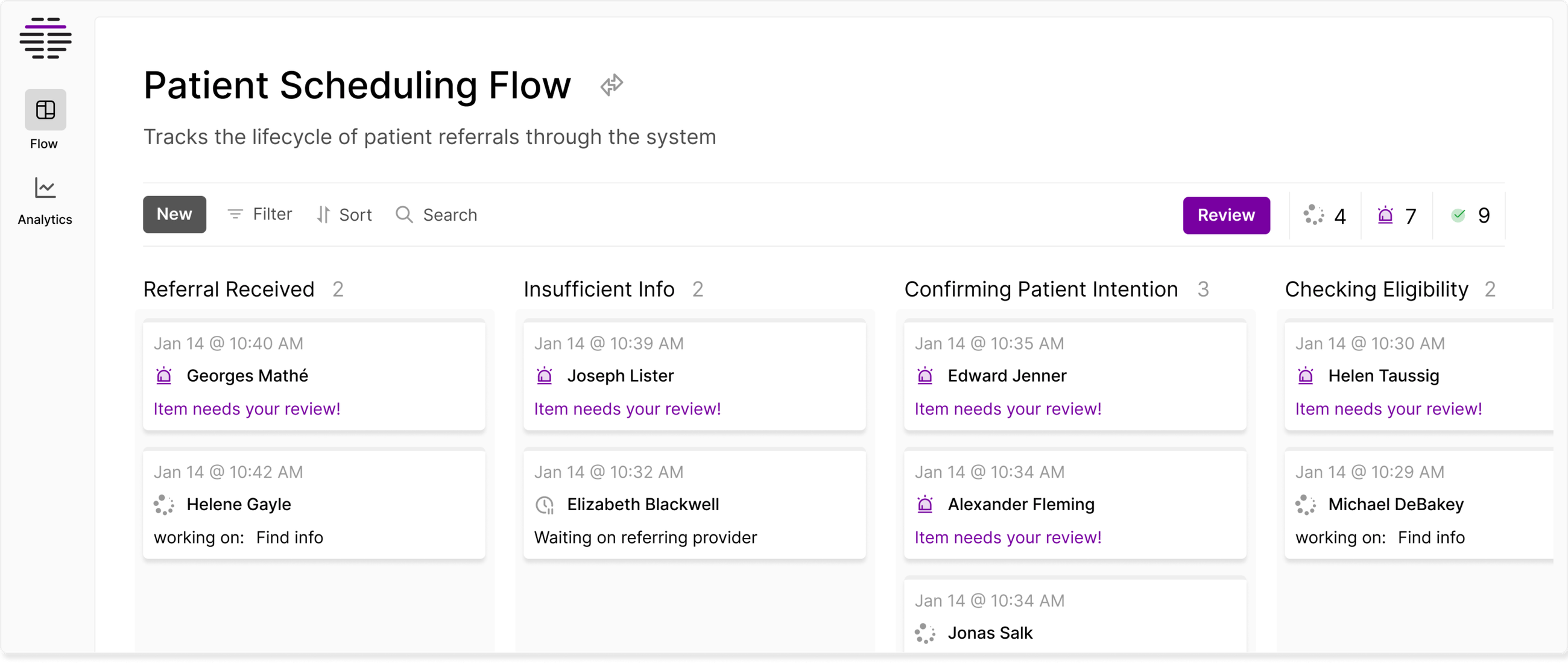Open the in-progress spinner counter showing 4
The height and width of the screenshot is (664, 1568).
pos(1324,215)
